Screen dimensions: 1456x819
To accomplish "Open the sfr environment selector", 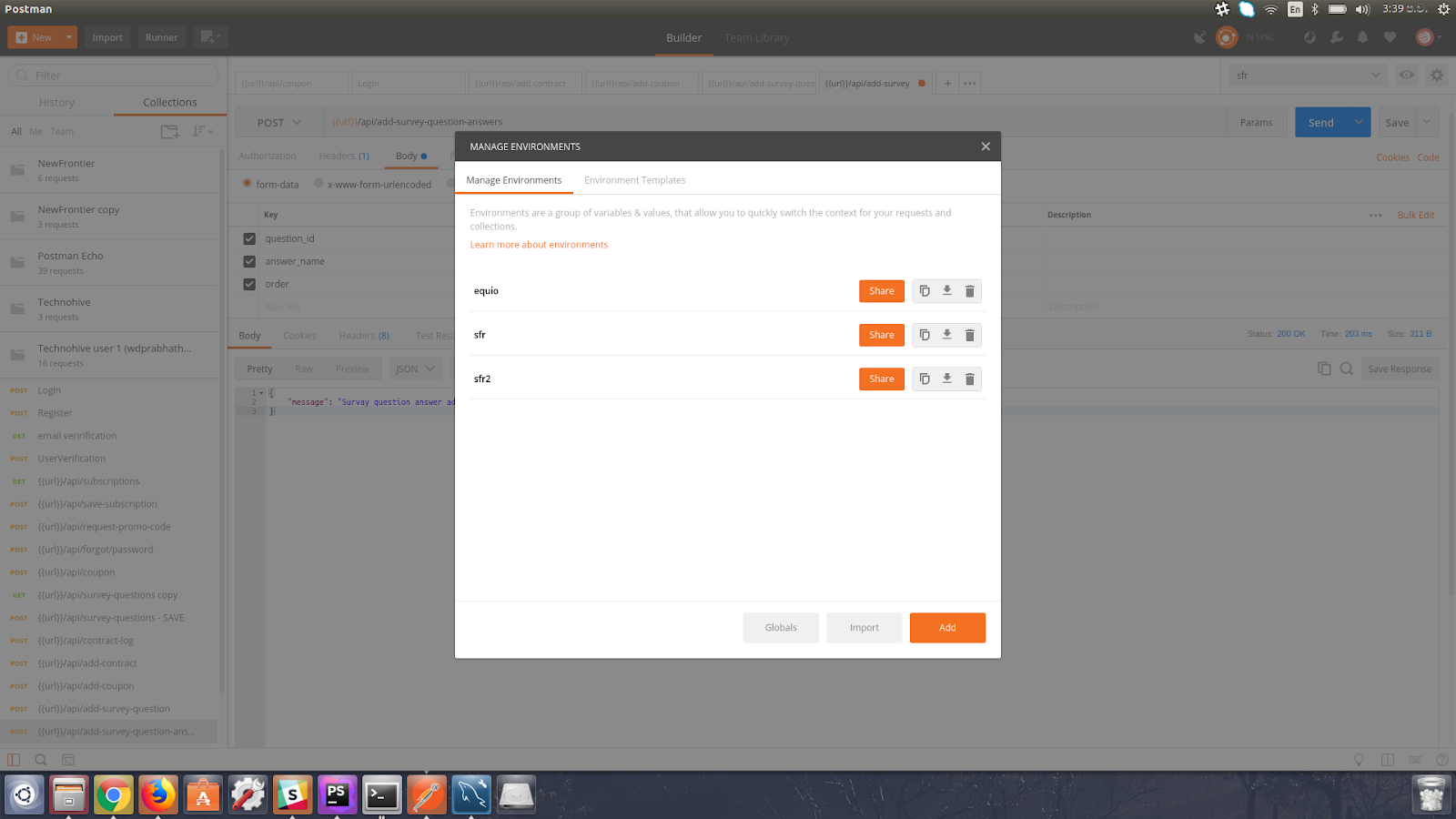I will tap(1306, 76).
